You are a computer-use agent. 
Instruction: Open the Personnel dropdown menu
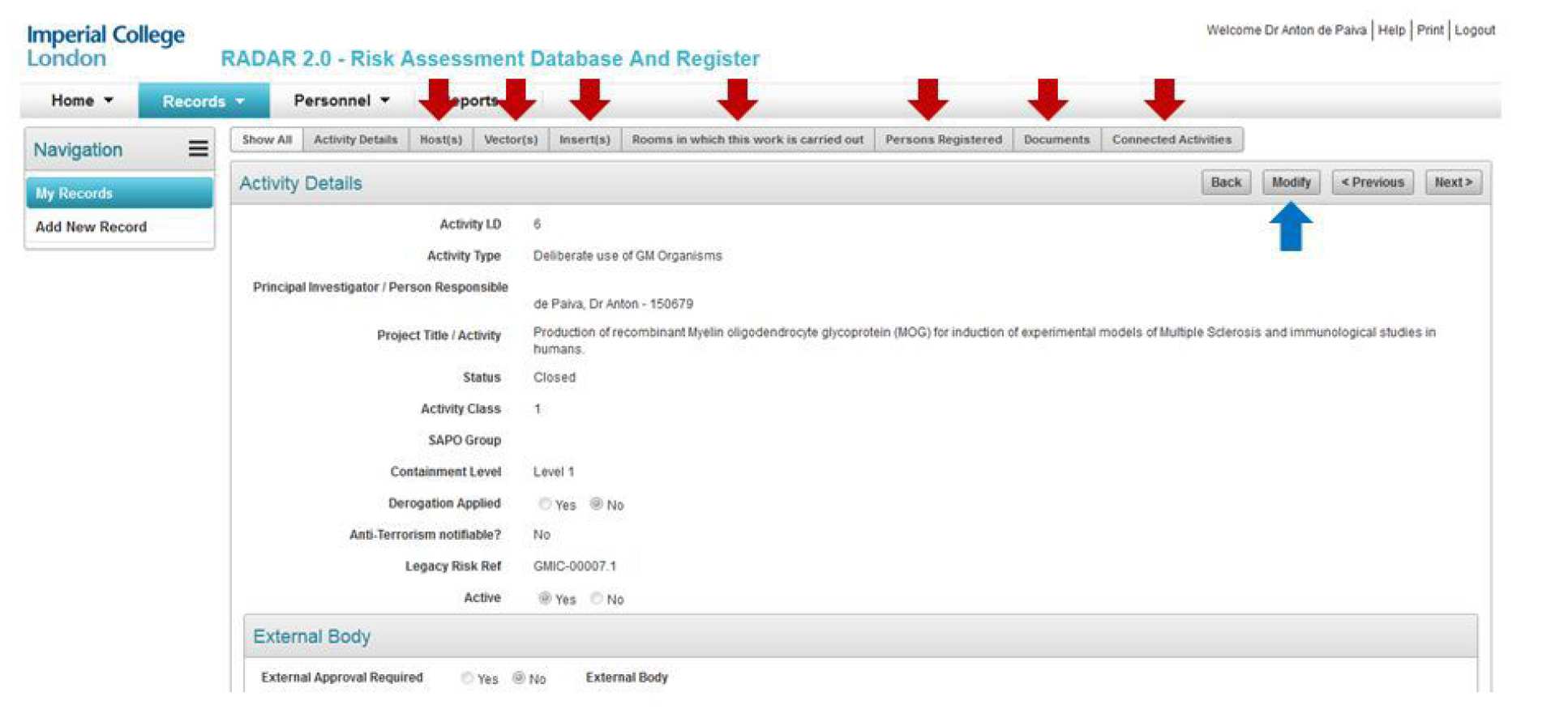click(x=341, y=100)
